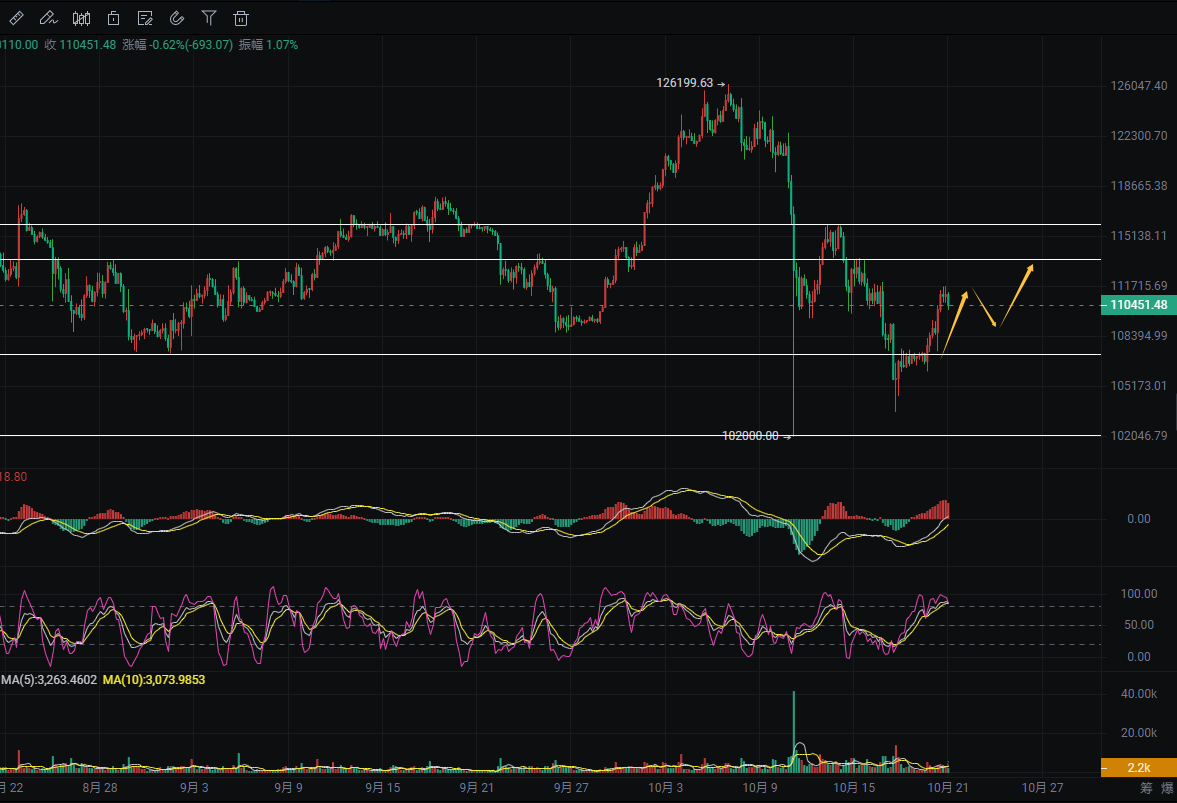
Task: Open the candlestick chart style icon
Action: pyautogui.click(x=81, y=18)
